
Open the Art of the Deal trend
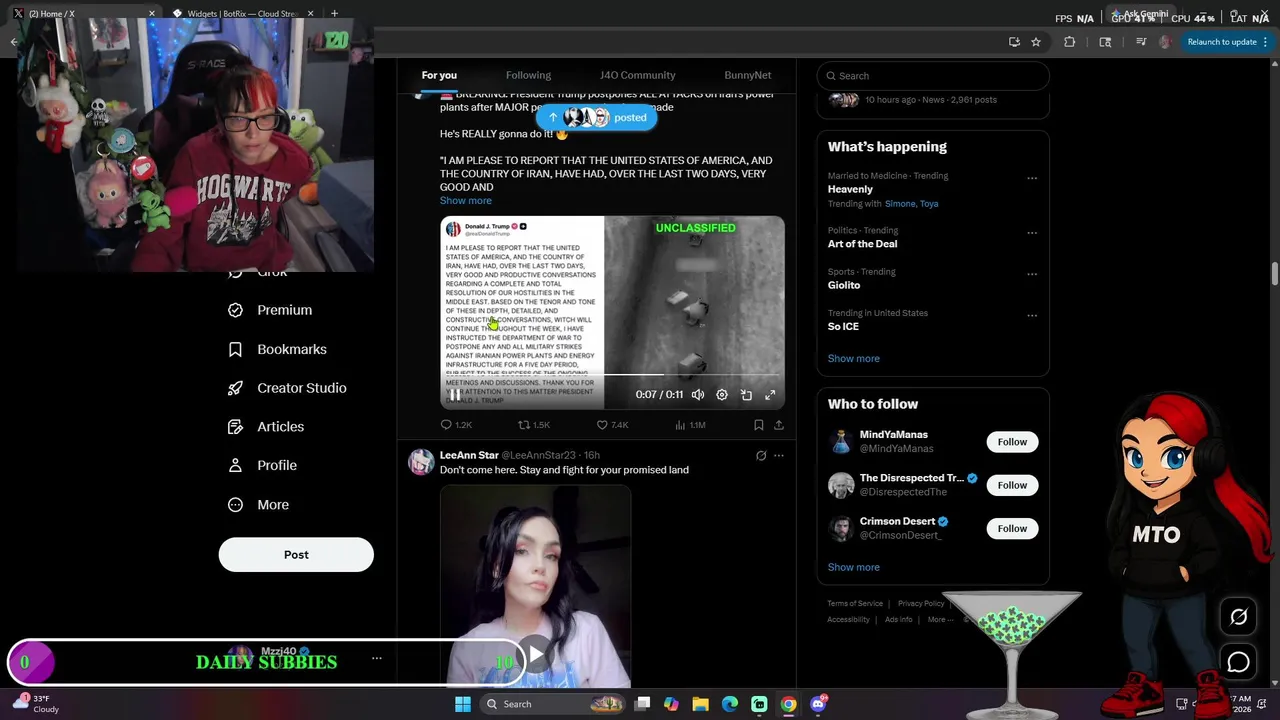point(862,244)
